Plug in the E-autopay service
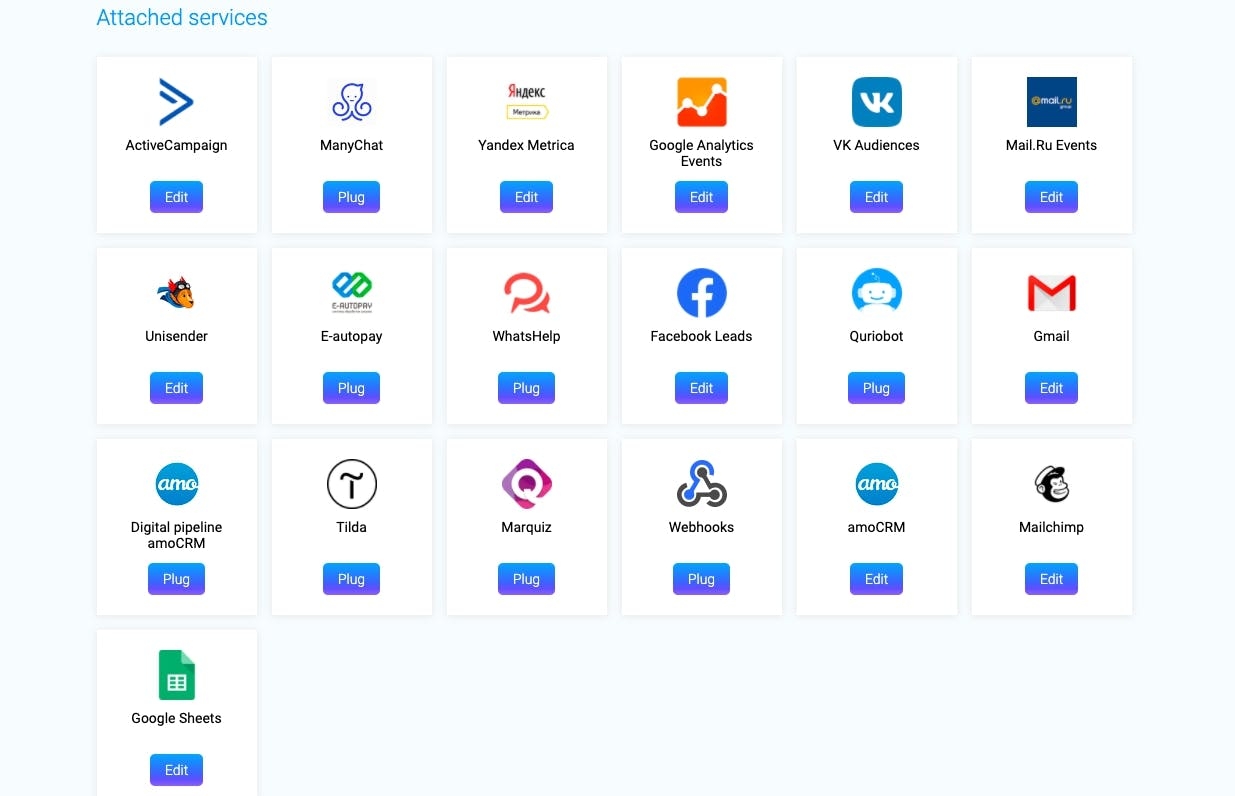Viewport: 1235px width, 796px height. (351, 388)
